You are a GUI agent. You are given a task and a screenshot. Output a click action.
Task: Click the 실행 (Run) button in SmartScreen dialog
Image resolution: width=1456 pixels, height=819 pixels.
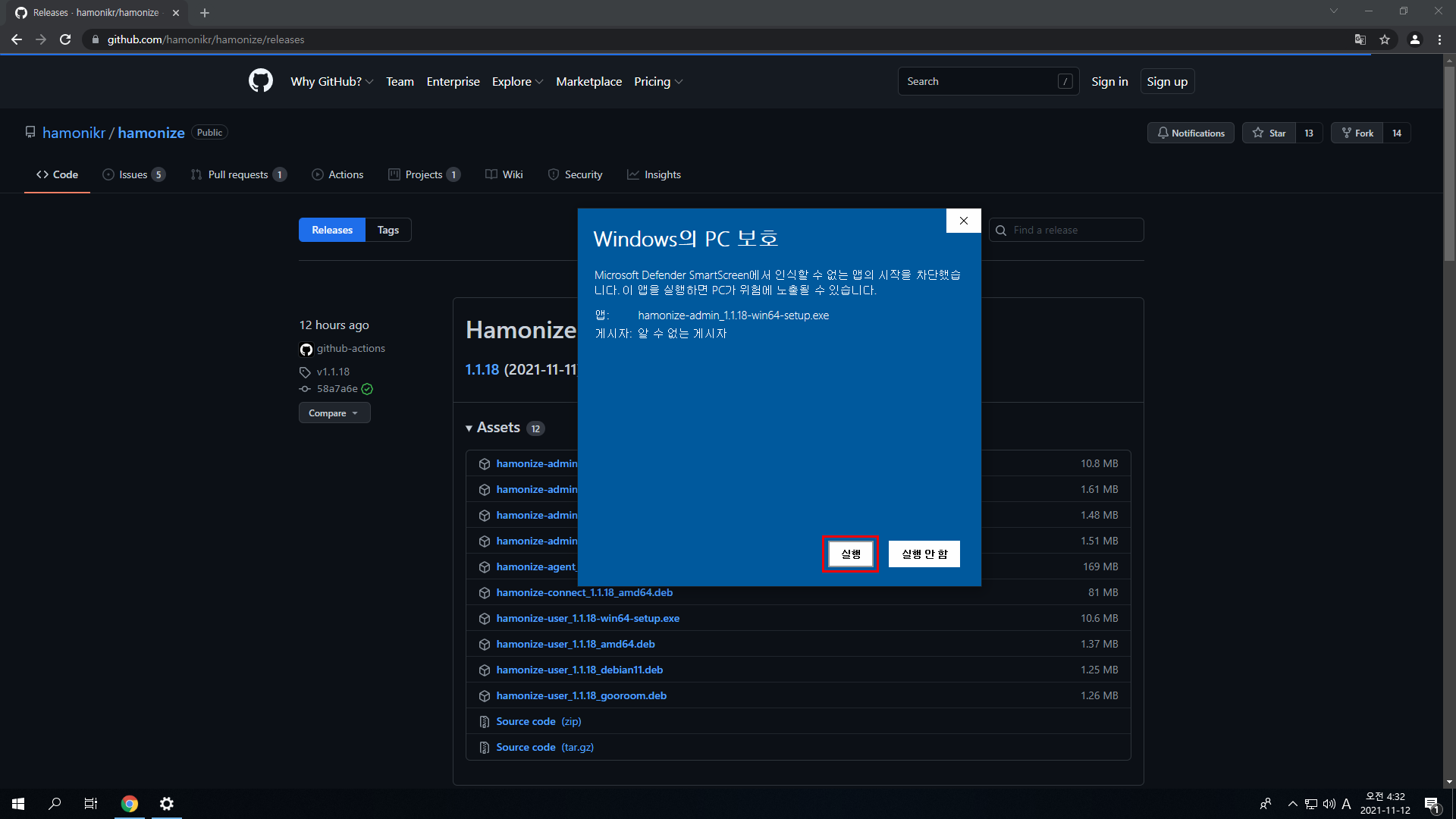[x=850, y=554]
